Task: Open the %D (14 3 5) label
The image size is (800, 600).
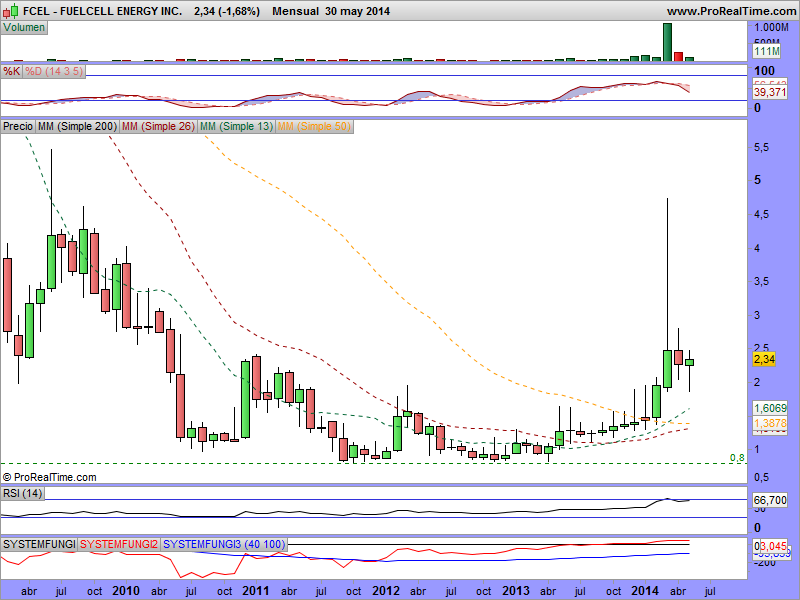Action: coord(54,71)
